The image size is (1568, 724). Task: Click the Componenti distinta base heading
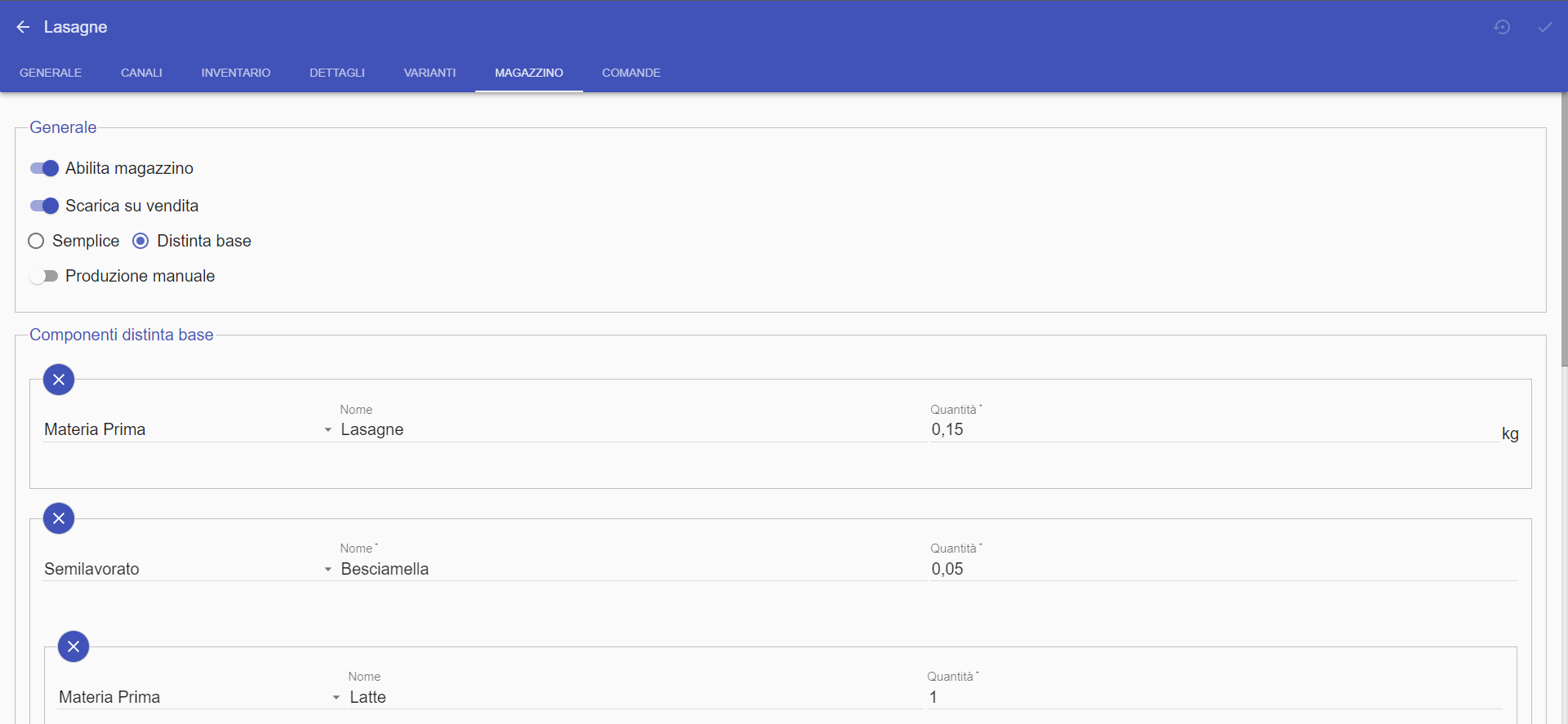pos(122,335)
